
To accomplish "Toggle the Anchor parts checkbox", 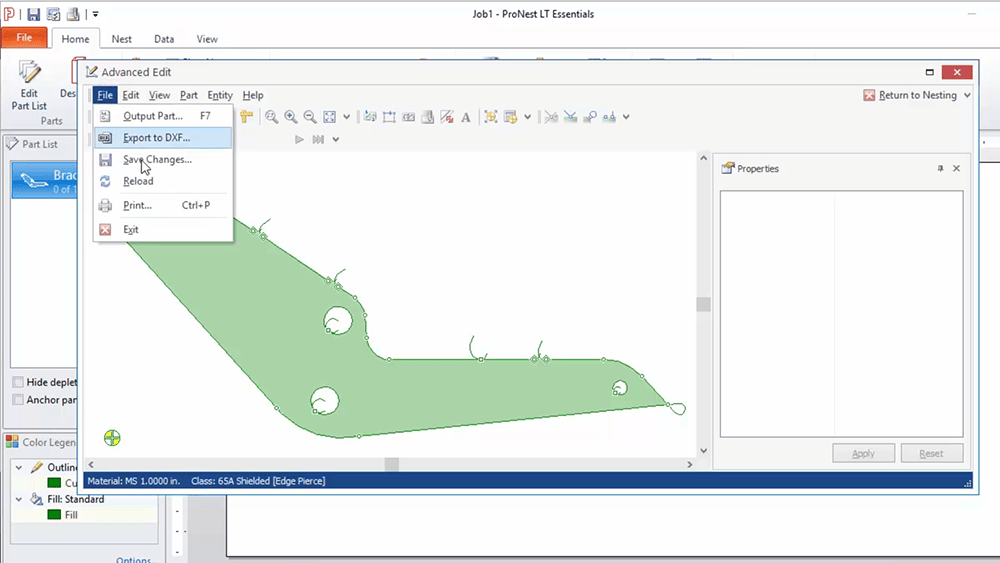I will click(18, 400).
